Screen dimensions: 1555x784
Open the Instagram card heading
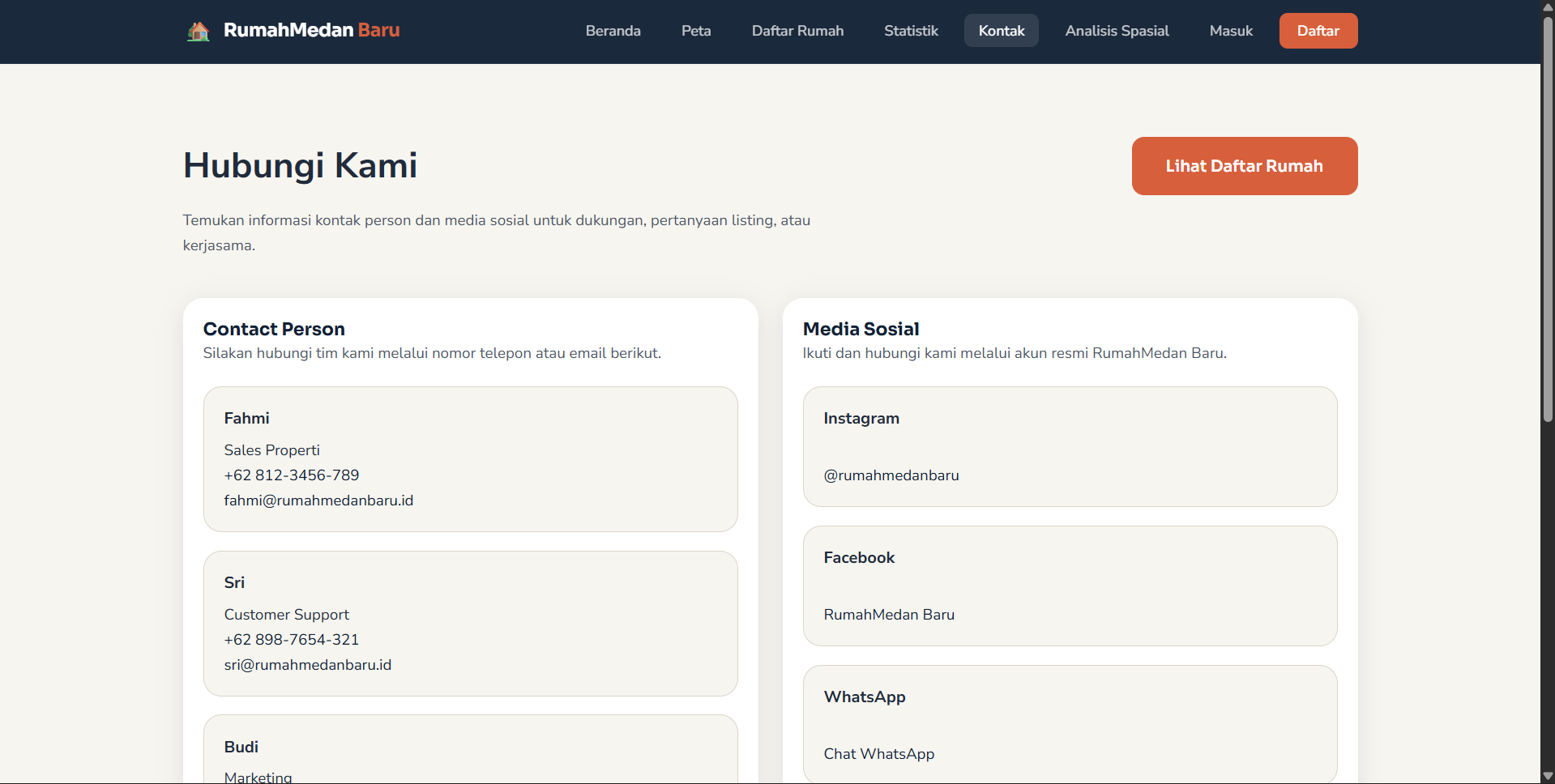coord(861,419)
